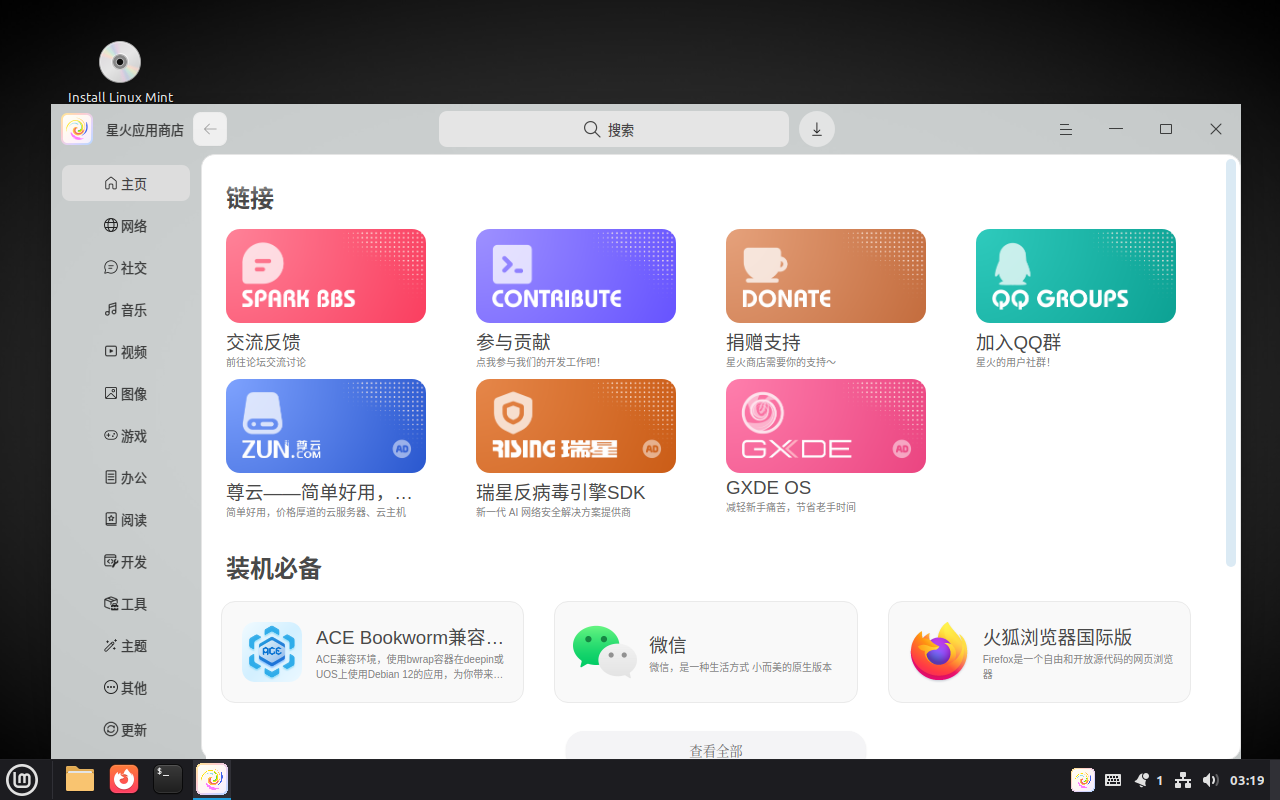Open the 阅读 reading category
This screenshot has height=800, width=1280.
pos(126,520)
